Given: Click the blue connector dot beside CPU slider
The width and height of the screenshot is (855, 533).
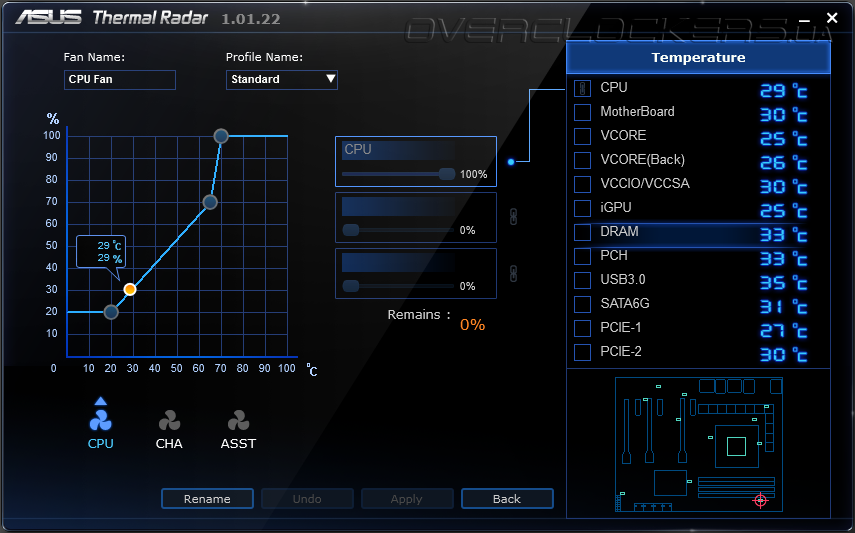Looking at the screenshot, I should [x=511, y=162].
